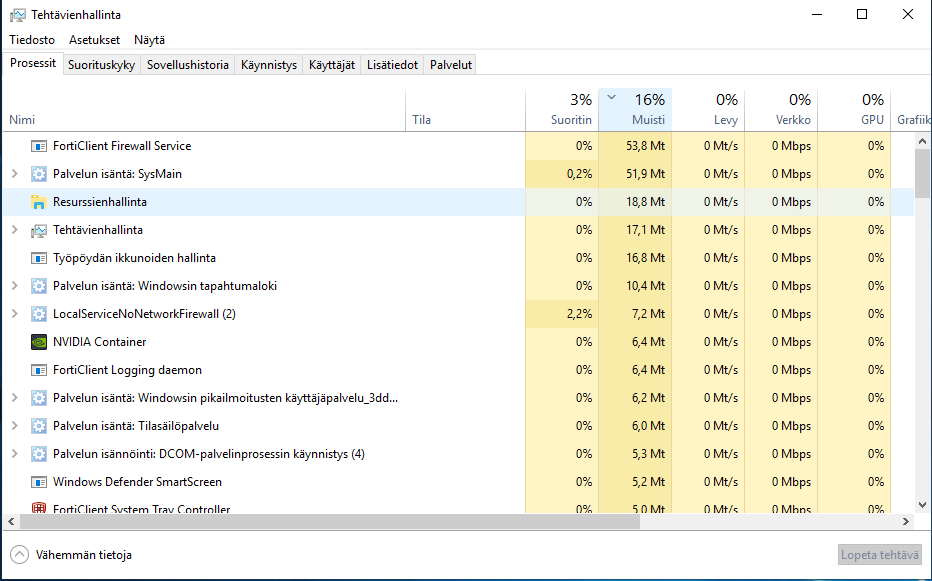This screenshot has height=581, width=932.
Task: Click the Vähemmän tietoja circle arrow icon
Action: point(20,555)
